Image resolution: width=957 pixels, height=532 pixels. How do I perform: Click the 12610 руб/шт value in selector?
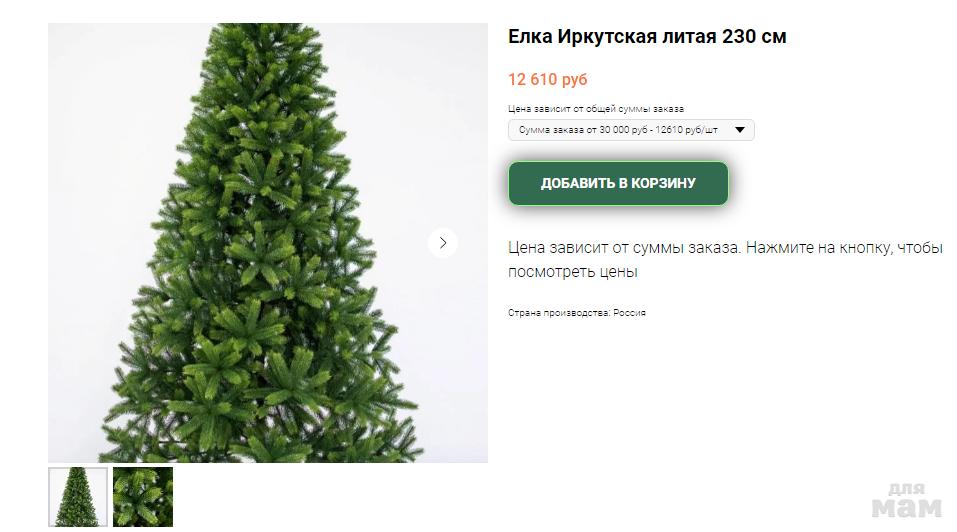click(x=687, y=130)
